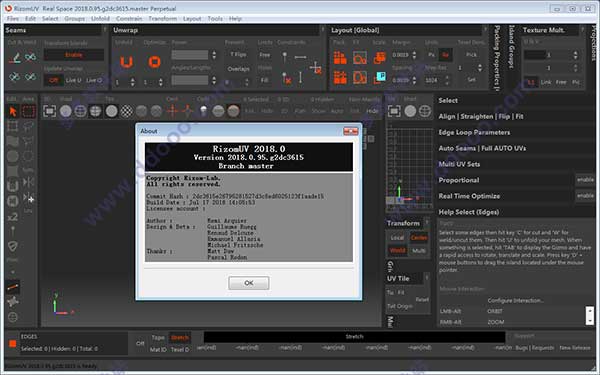The image size is (600, 375).
Task: Click the wireframe globe icon in UV toolbar
Action: coord(425,111)
